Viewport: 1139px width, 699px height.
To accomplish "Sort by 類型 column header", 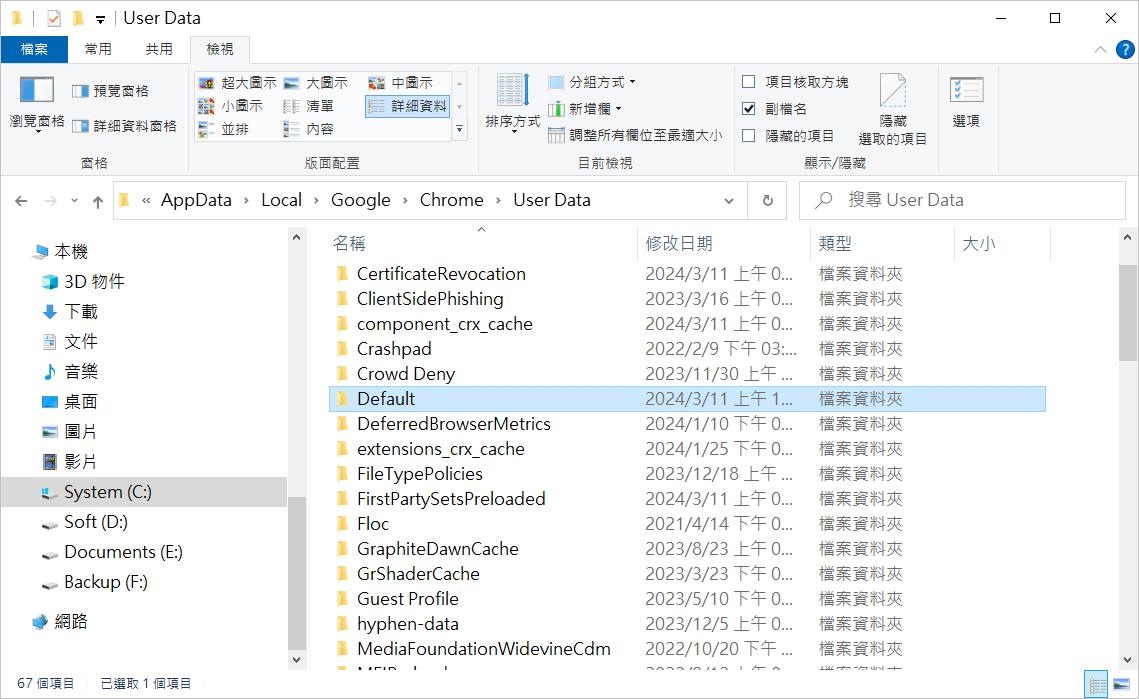I will pyautogui.click(x=883, y=243).
